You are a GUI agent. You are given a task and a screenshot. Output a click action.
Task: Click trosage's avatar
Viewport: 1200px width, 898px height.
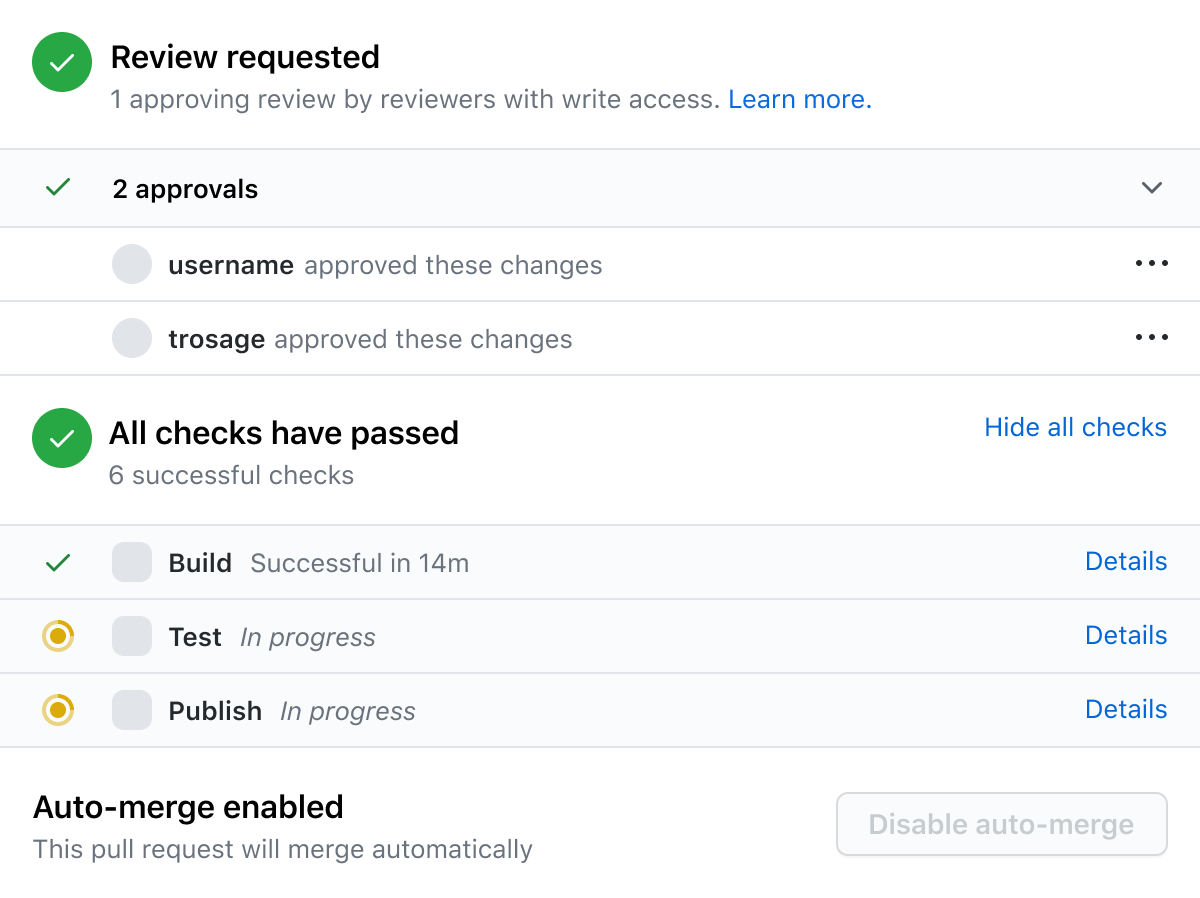(x=131, y=338)
